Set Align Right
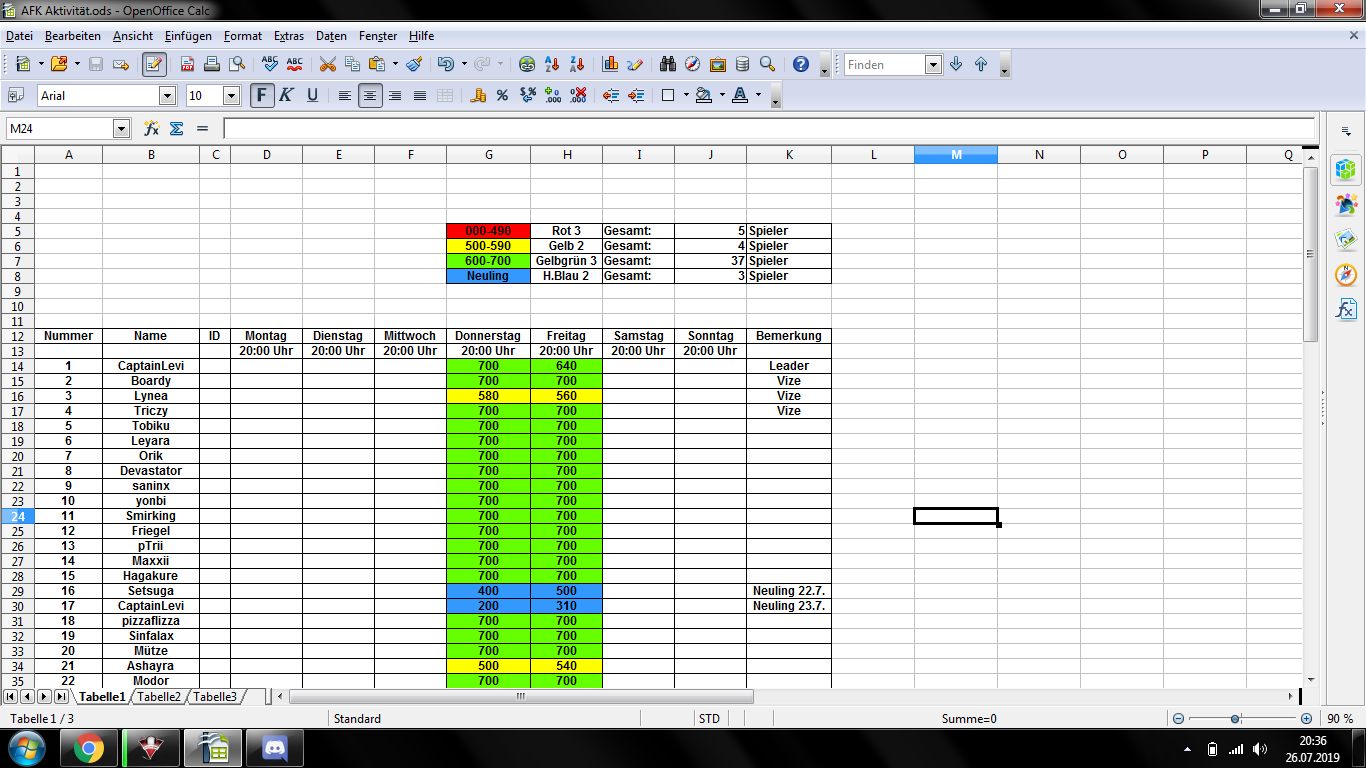Image resolution: width=1366 pixels, height=768 pixels. (395, 95)
